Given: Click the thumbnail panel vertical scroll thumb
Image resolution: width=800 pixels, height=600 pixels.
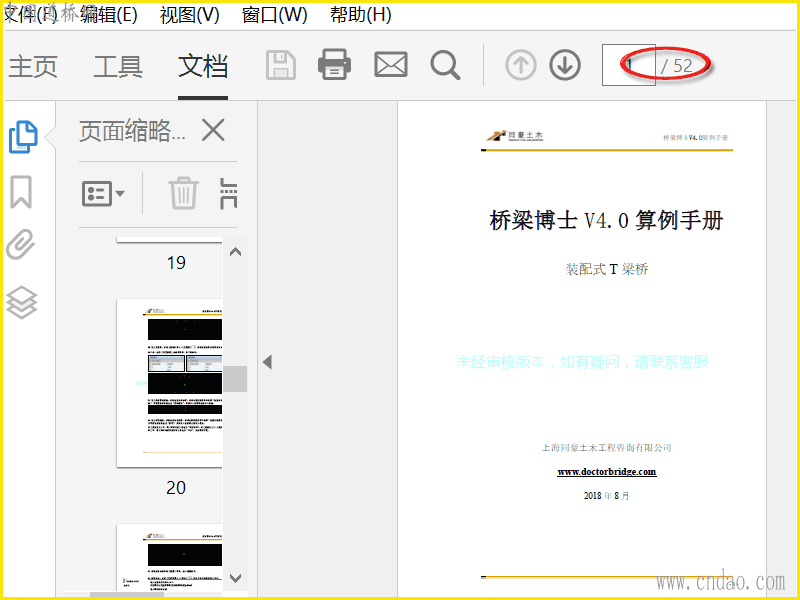Looking at the screenshot, I should (x=235, y=379).
